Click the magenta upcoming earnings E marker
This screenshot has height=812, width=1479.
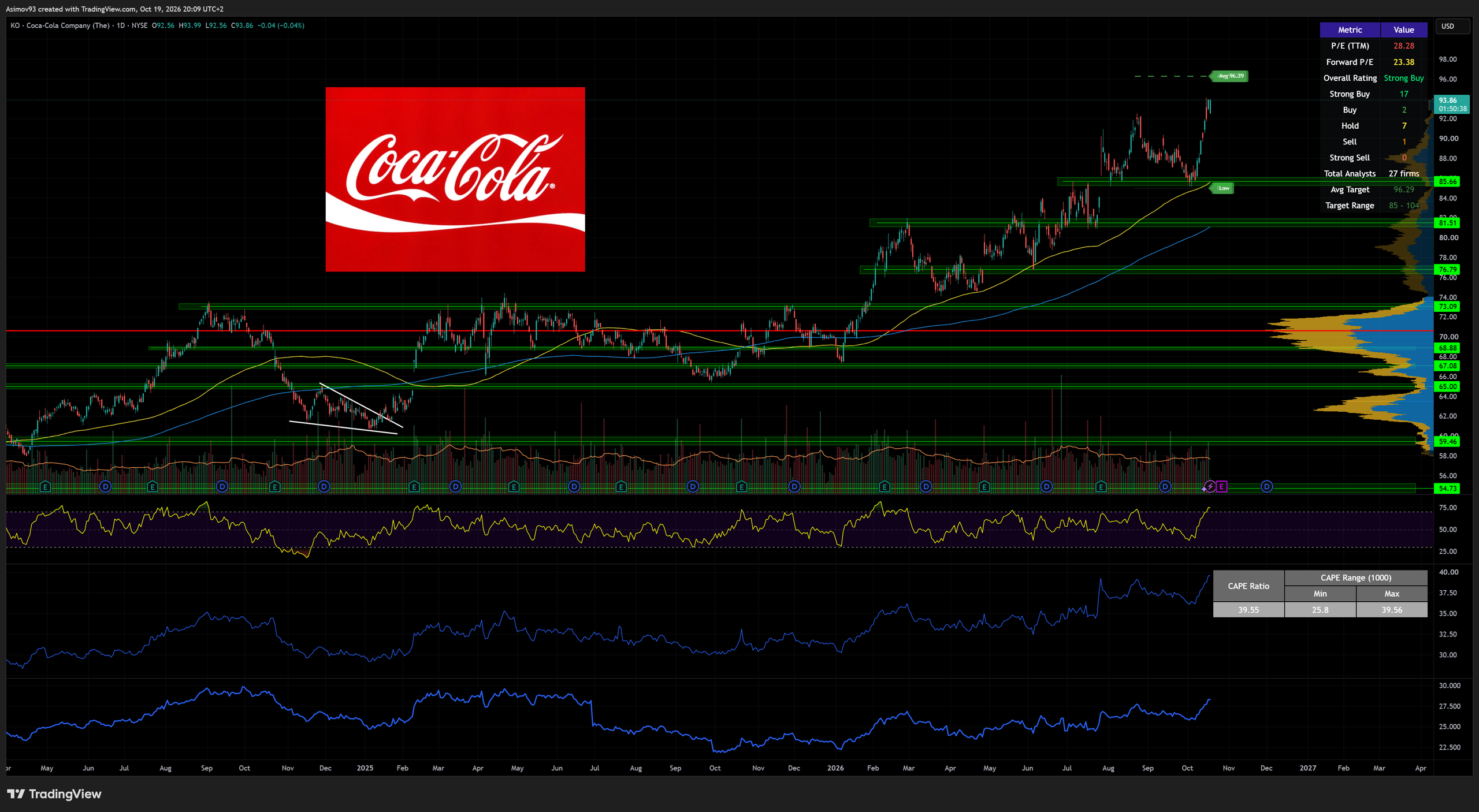1221,487
